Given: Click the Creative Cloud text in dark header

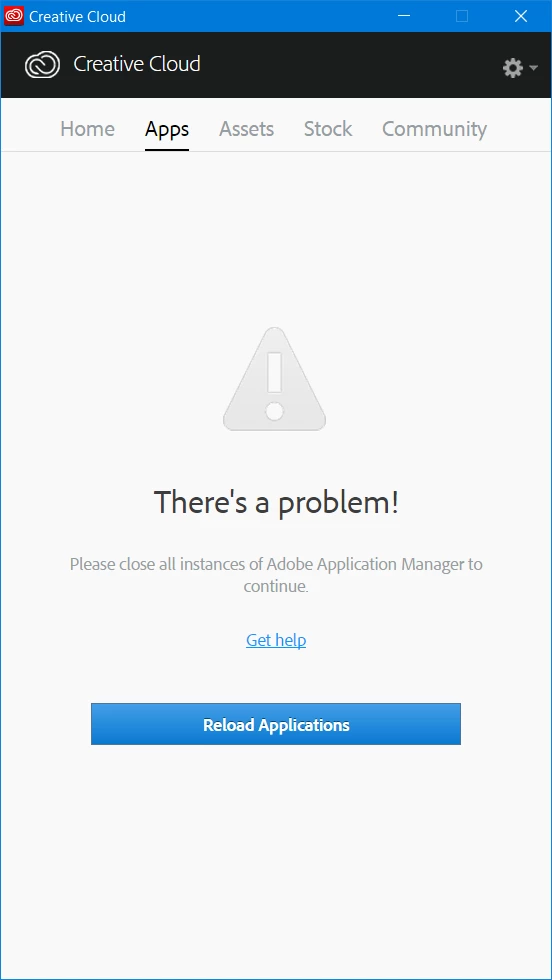Looking at the screenshot, I should (137, 64).
